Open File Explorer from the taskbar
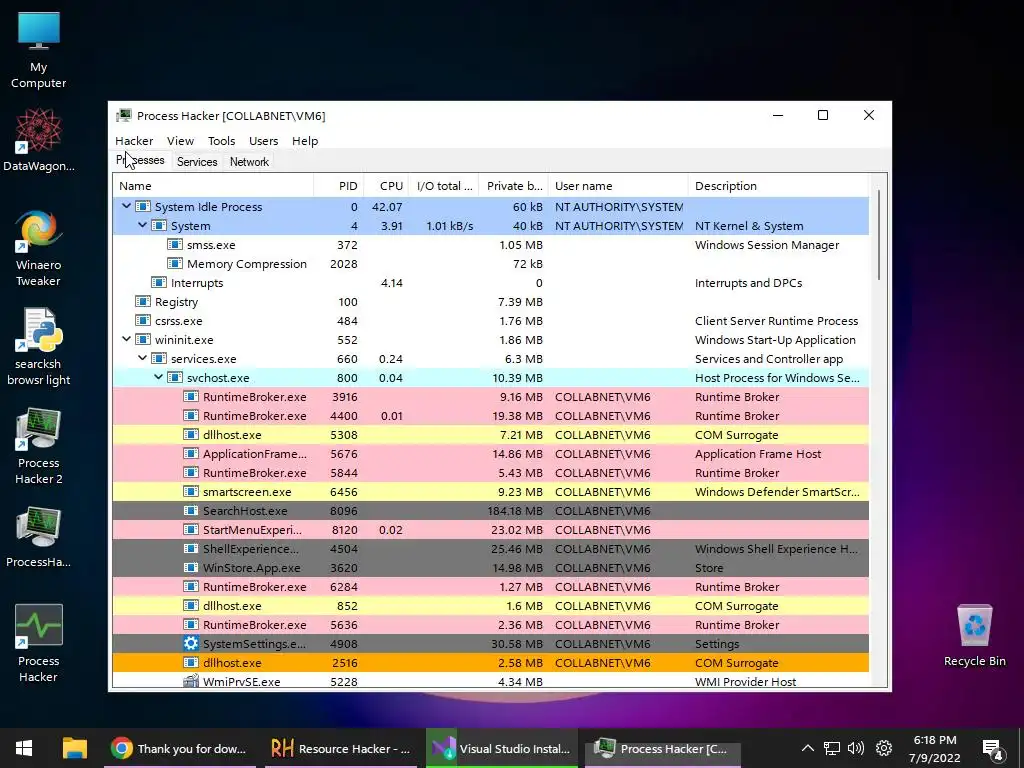The width and height of the screenshot is (1024, 768). pyautogui.click(x=74, y=748)
